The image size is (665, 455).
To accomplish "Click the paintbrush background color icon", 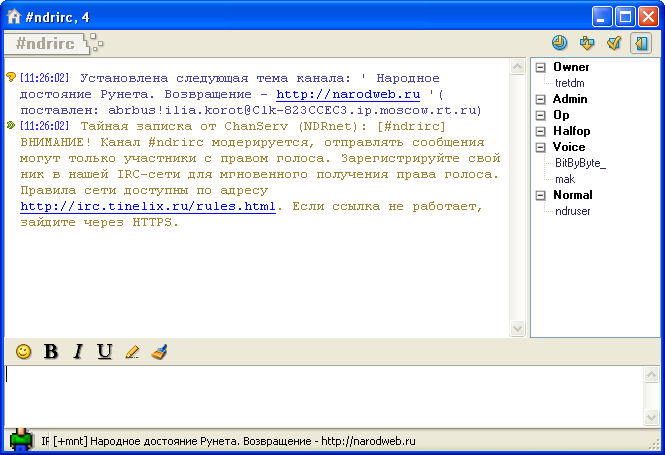I will 159,352.
